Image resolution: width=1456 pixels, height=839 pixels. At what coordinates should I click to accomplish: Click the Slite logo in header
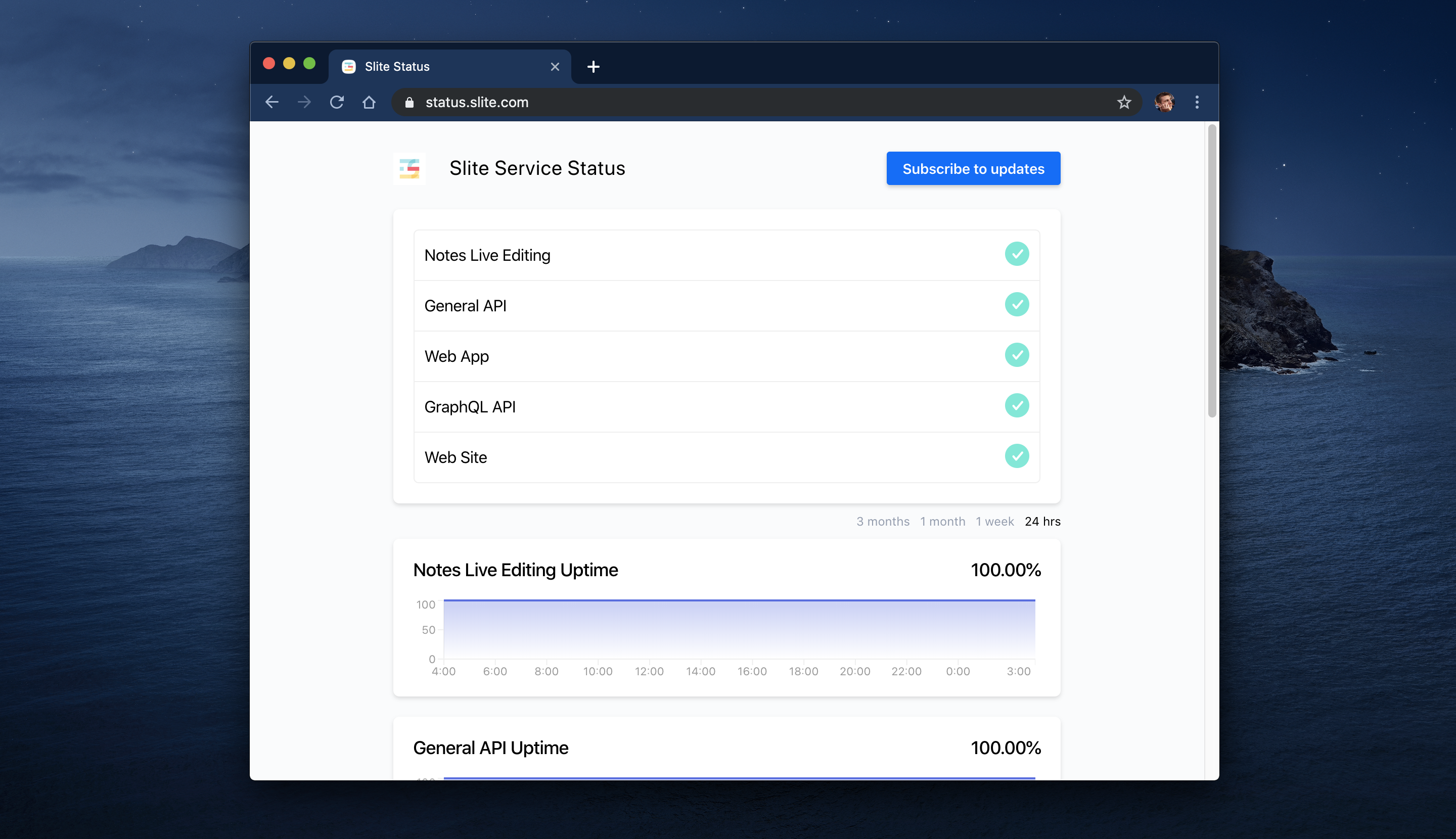click(409, 168)
